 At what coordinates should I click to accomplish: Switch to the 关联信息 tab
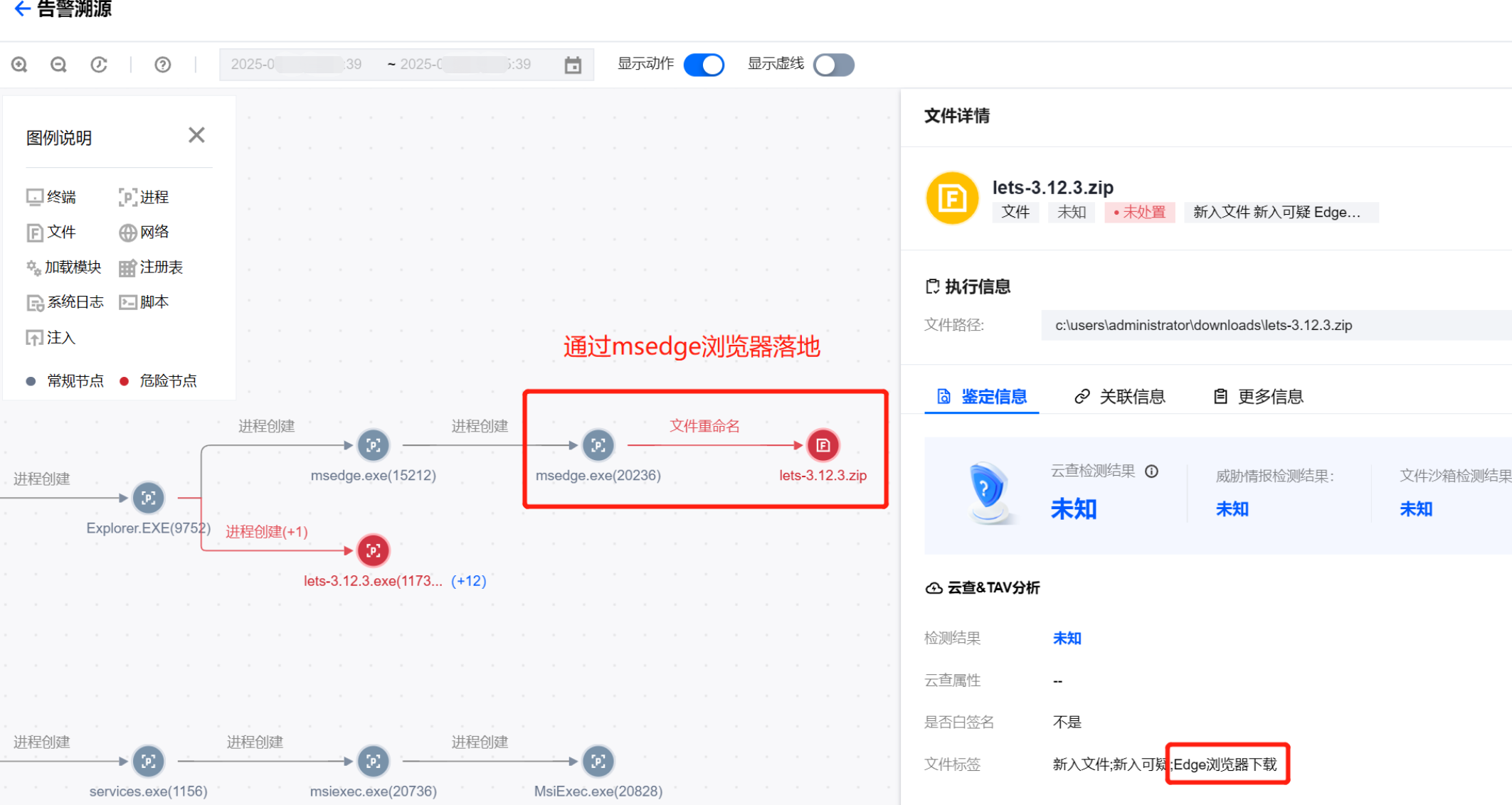1119,396
